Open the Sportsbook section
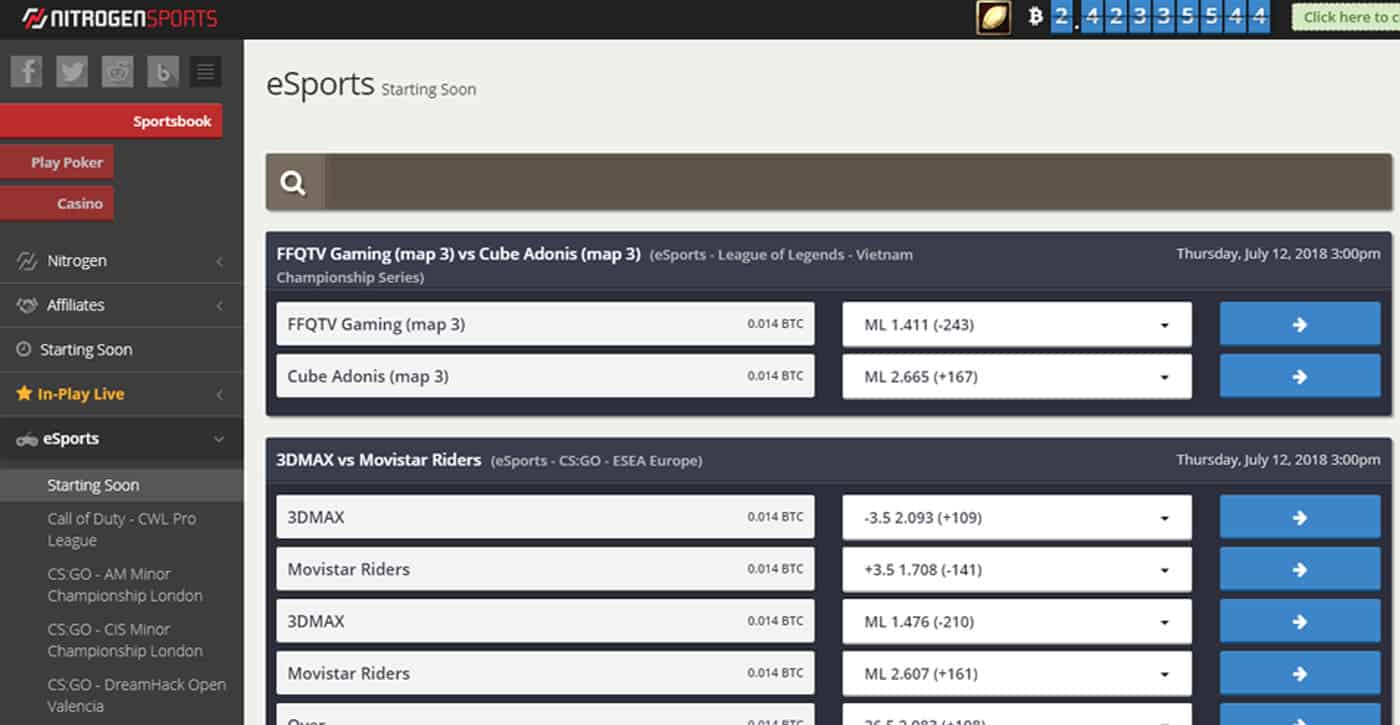 (x=111, y=121)
